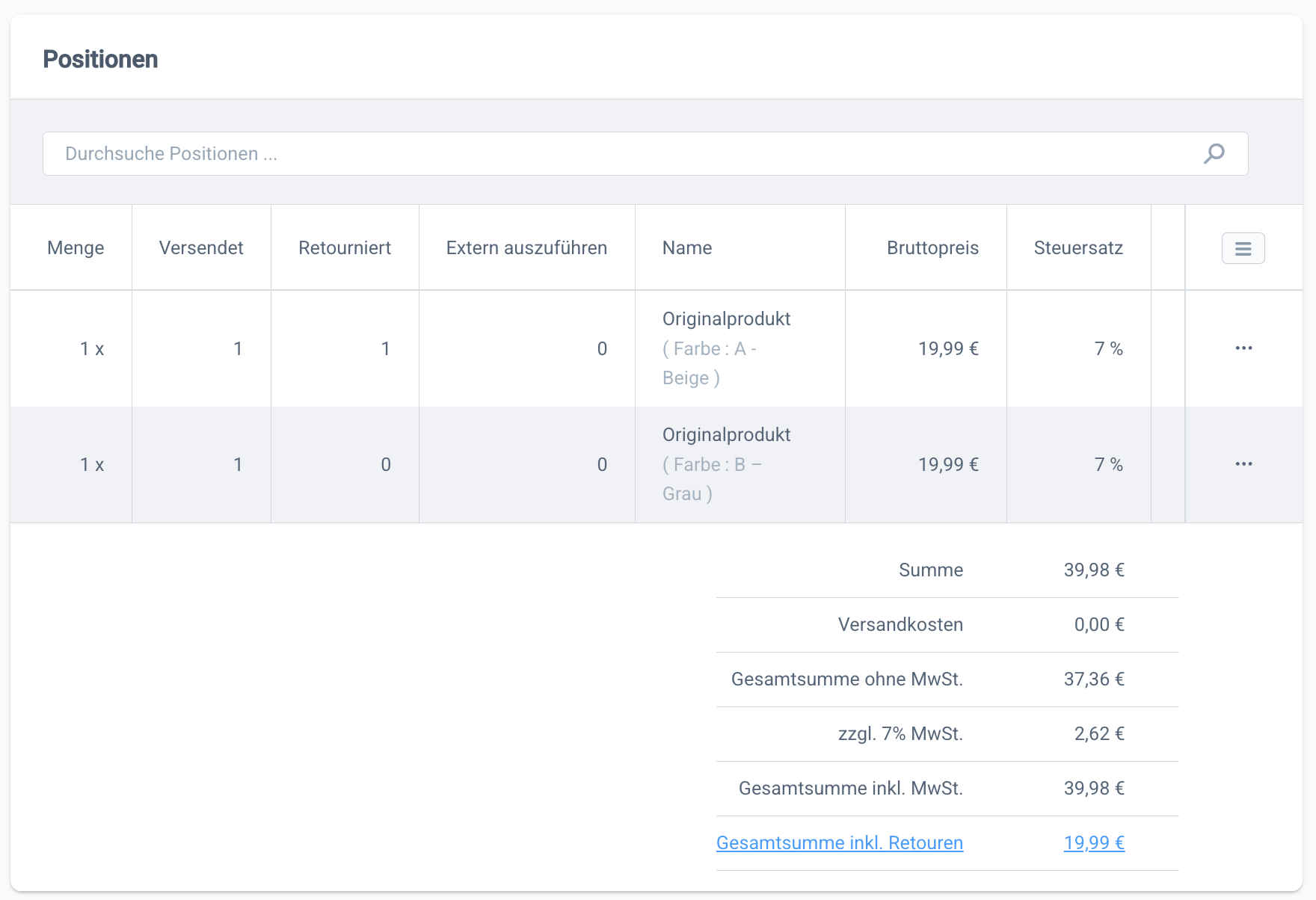Click the Extern auszuführen column header
The image size is (1316, 900).
[526, 248]
